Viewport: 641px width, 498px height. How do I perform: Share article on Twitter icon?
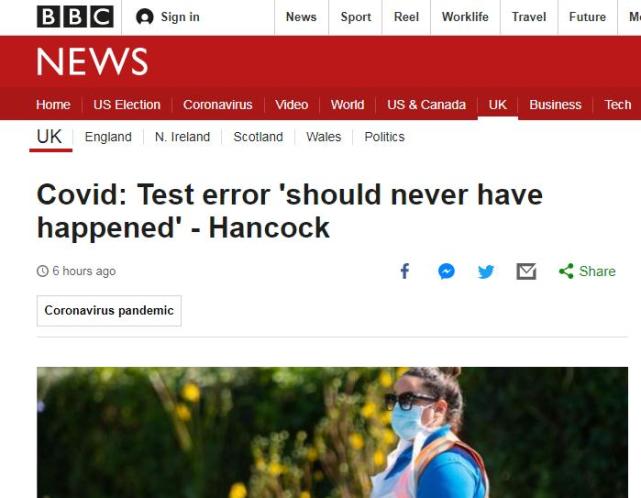(486, 271)
